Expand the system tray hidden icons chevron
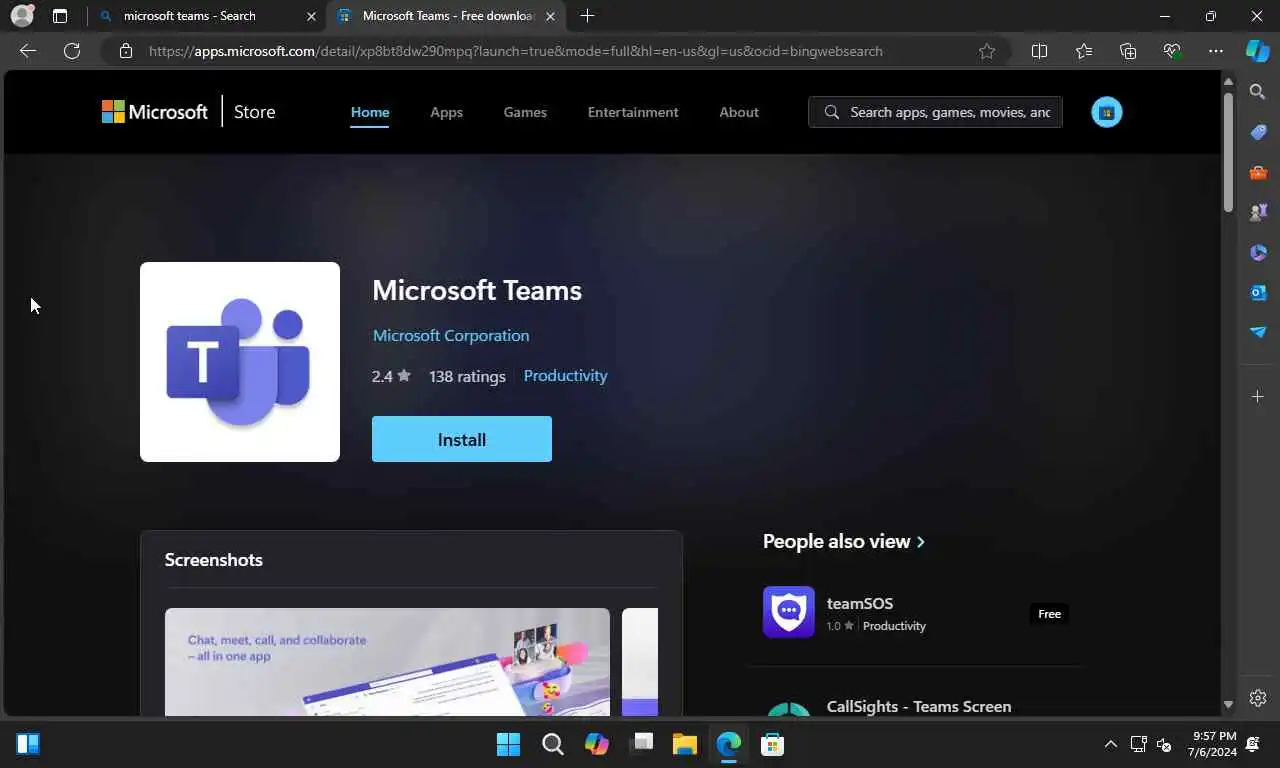Screen dimensions: 1280x768 click(x=1110, y=744)
